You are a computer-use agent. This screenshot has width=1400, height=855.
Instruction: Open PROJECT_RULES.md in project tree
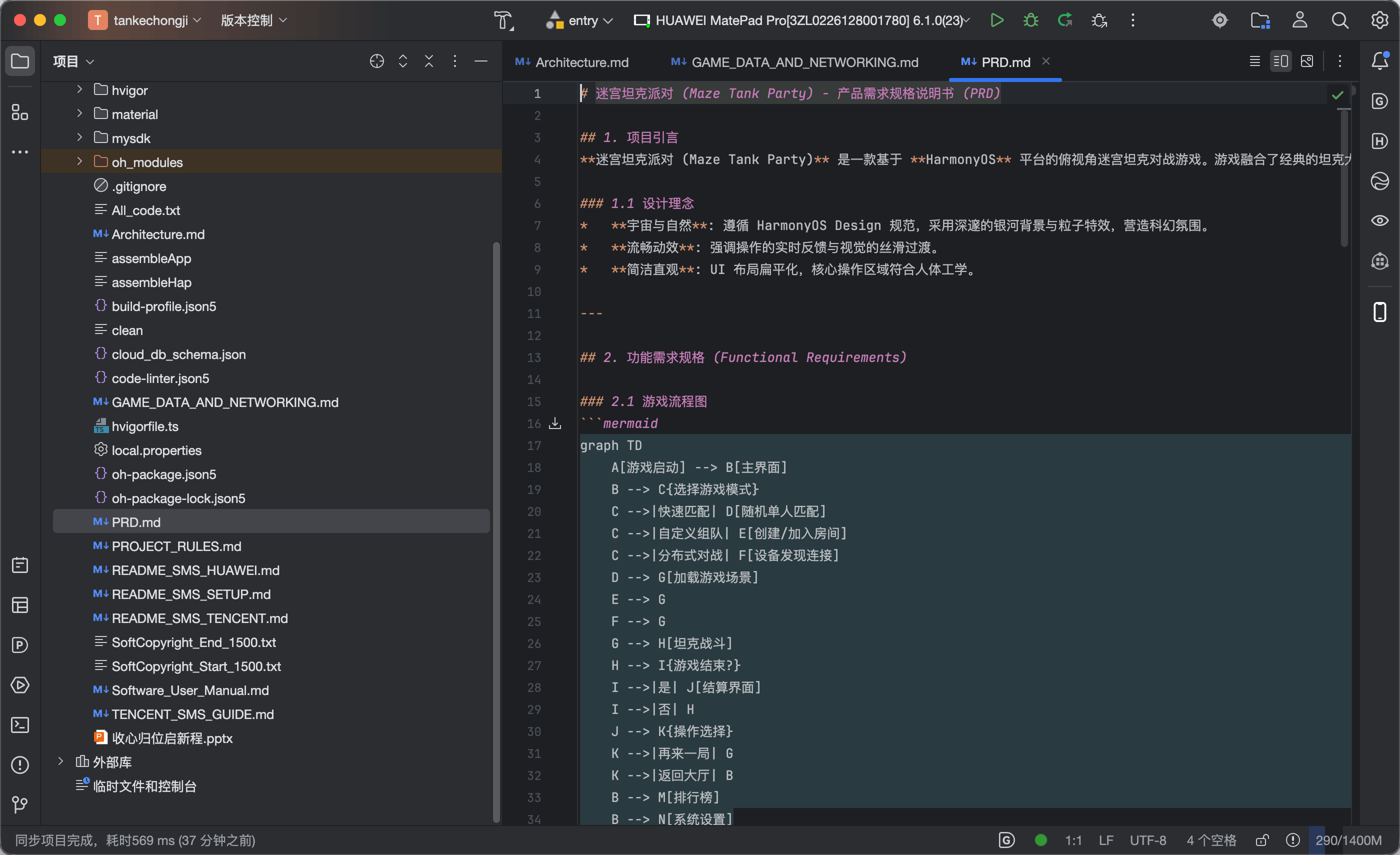(x=176, y=546)
